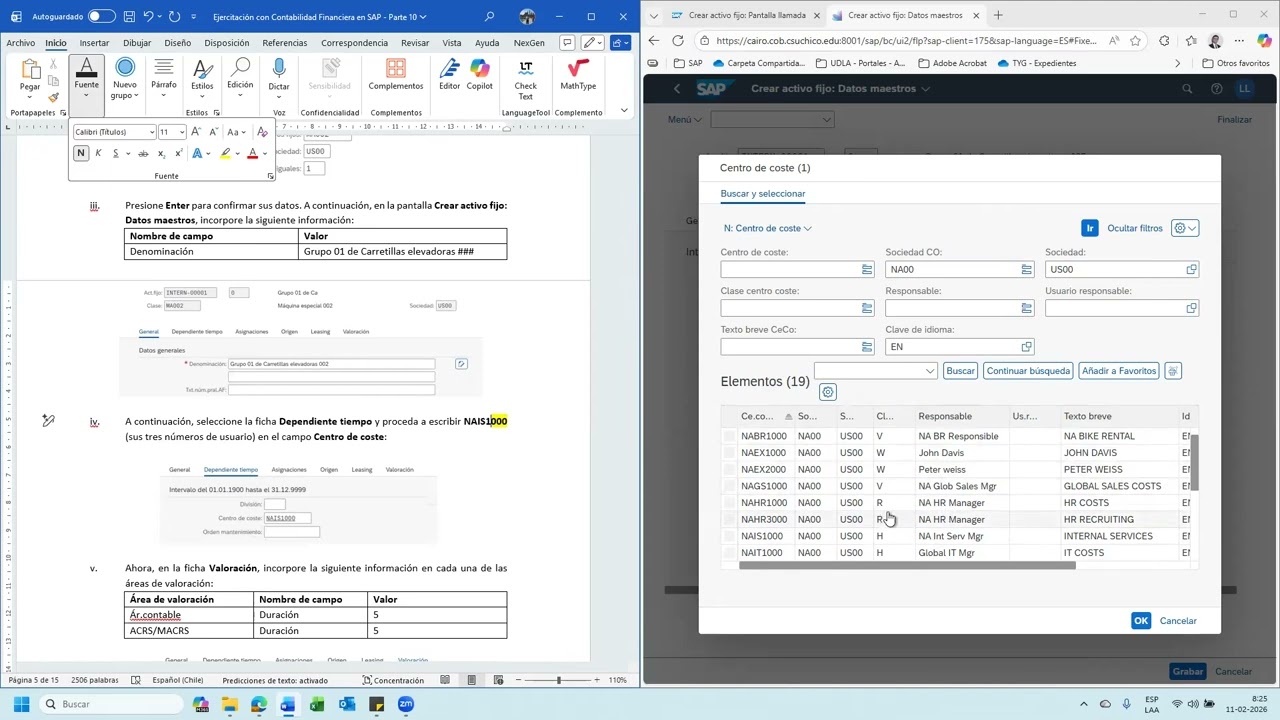Toggle subscript formatting
Screen dimensions: 1280x720
pyautogui.click(x=162, y=153)
